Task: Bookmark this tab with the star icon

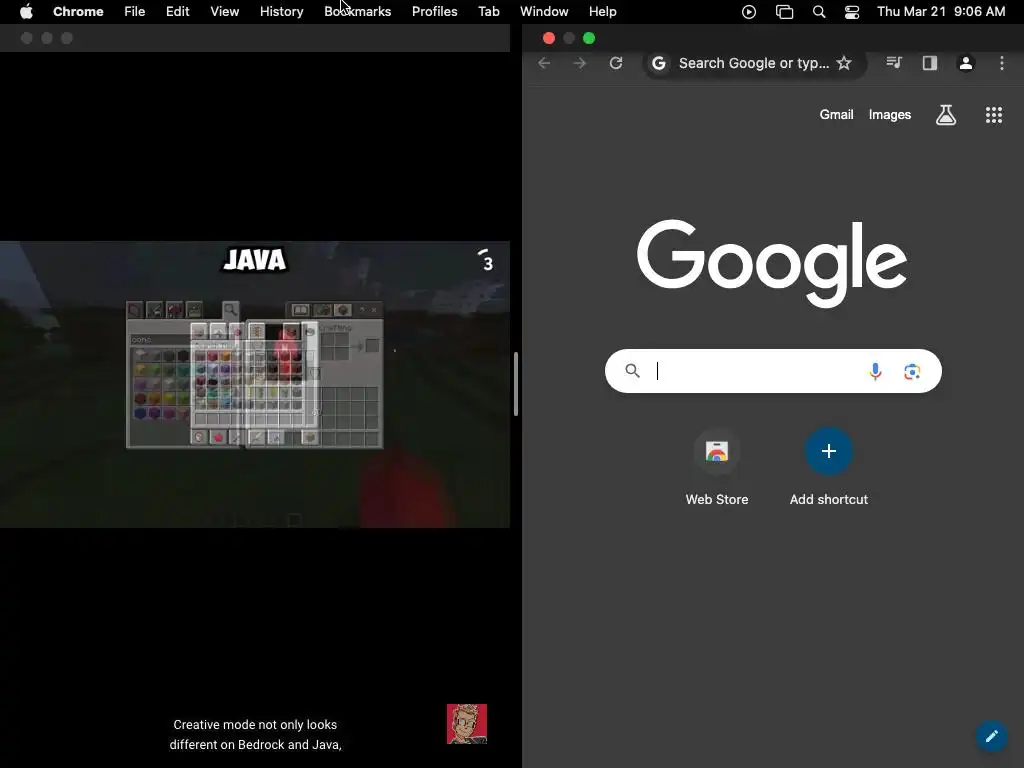Action: [x=844, y=63]
